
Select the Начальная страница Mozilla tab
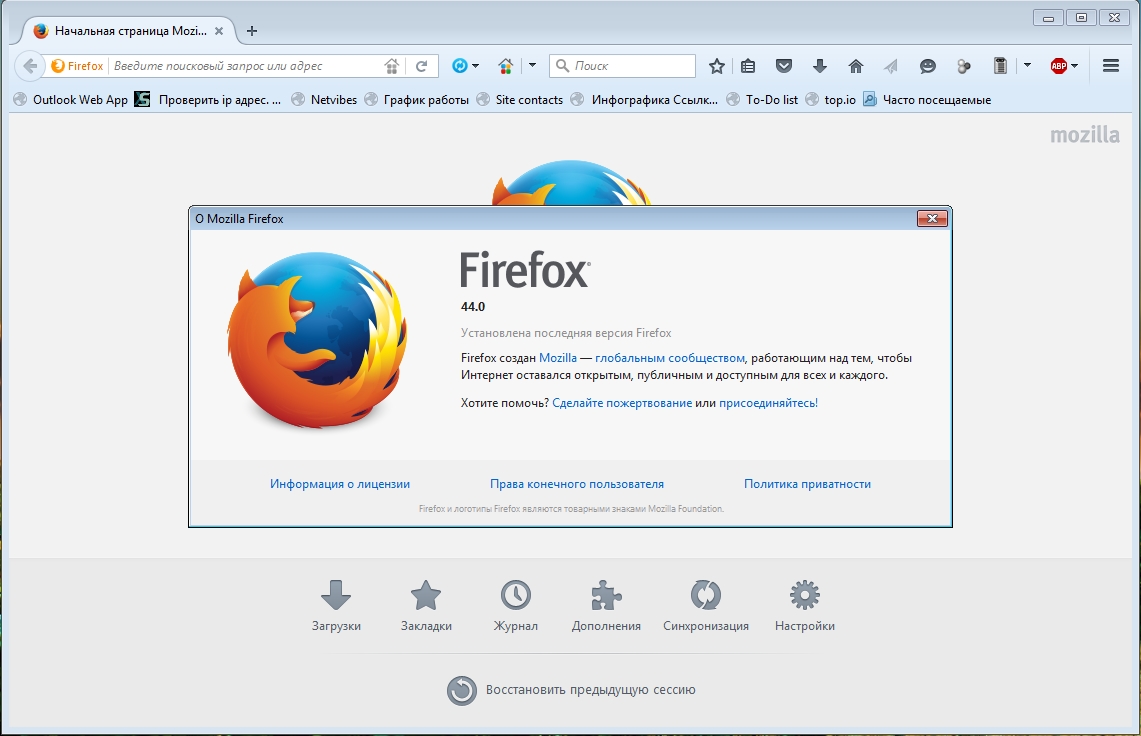(x=128, y=31)
